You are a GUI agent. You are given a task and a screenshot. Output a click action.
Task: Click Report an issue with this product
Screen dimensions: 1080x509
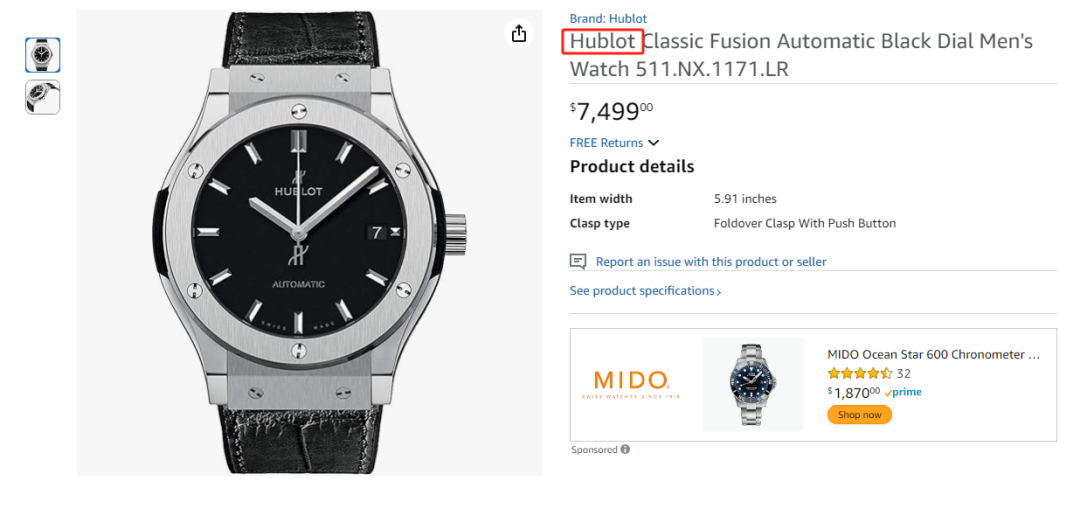[x=711, y=262]
